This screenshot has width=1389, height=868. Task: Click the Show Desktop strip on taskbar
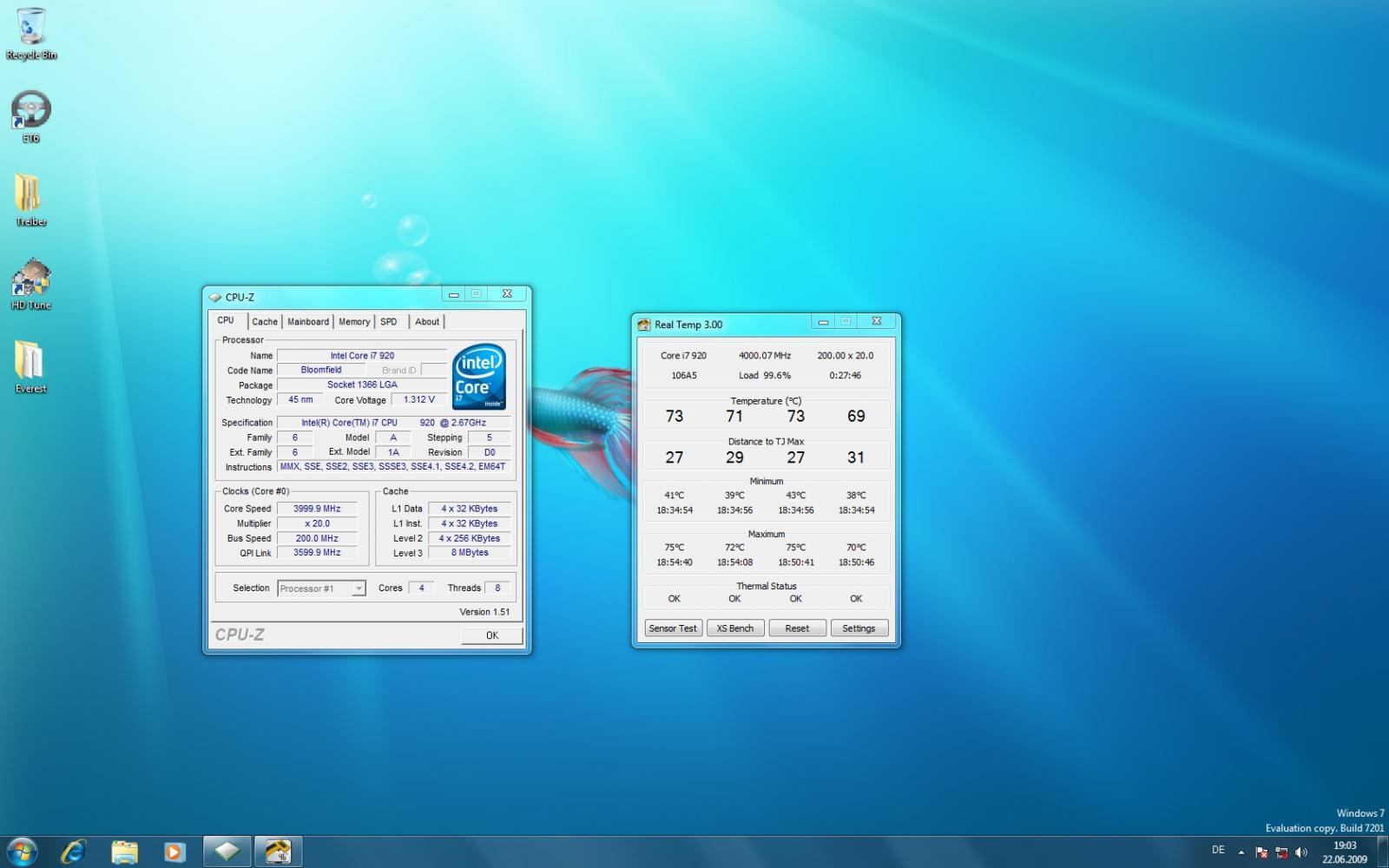[x=1382, y=852]
